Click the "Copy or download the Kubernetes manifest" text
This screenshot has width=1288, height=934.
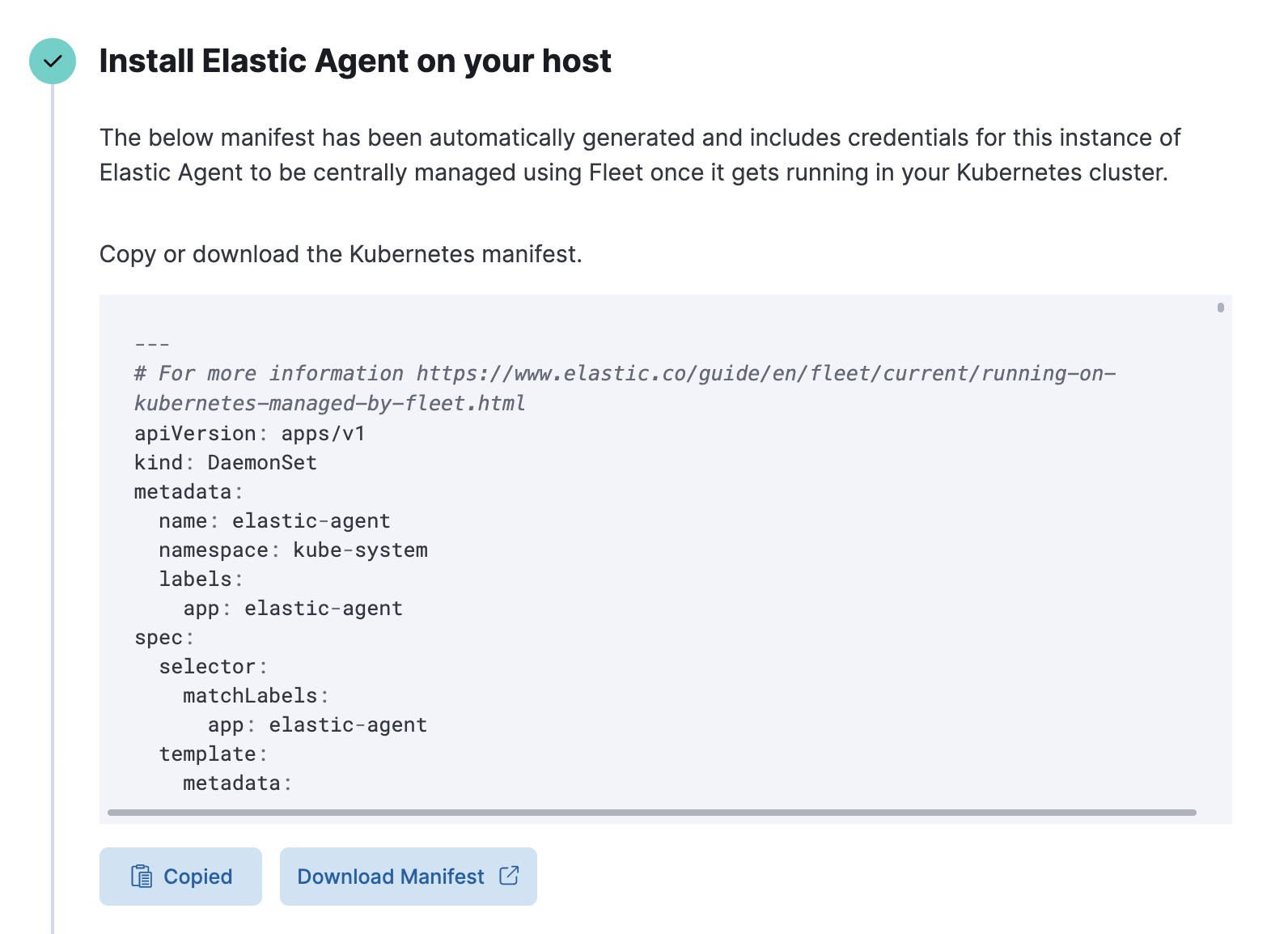click(341, 254)
